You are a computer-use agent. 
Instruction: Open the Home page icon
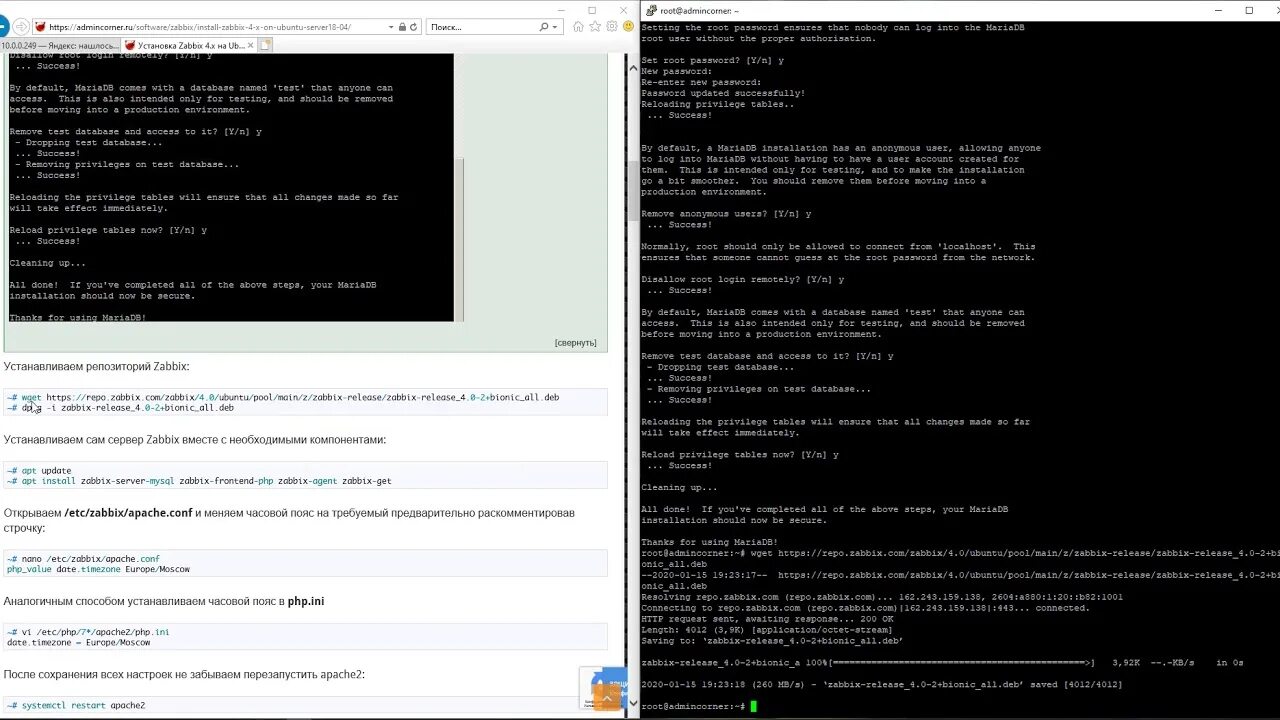(x=578, y=27)
